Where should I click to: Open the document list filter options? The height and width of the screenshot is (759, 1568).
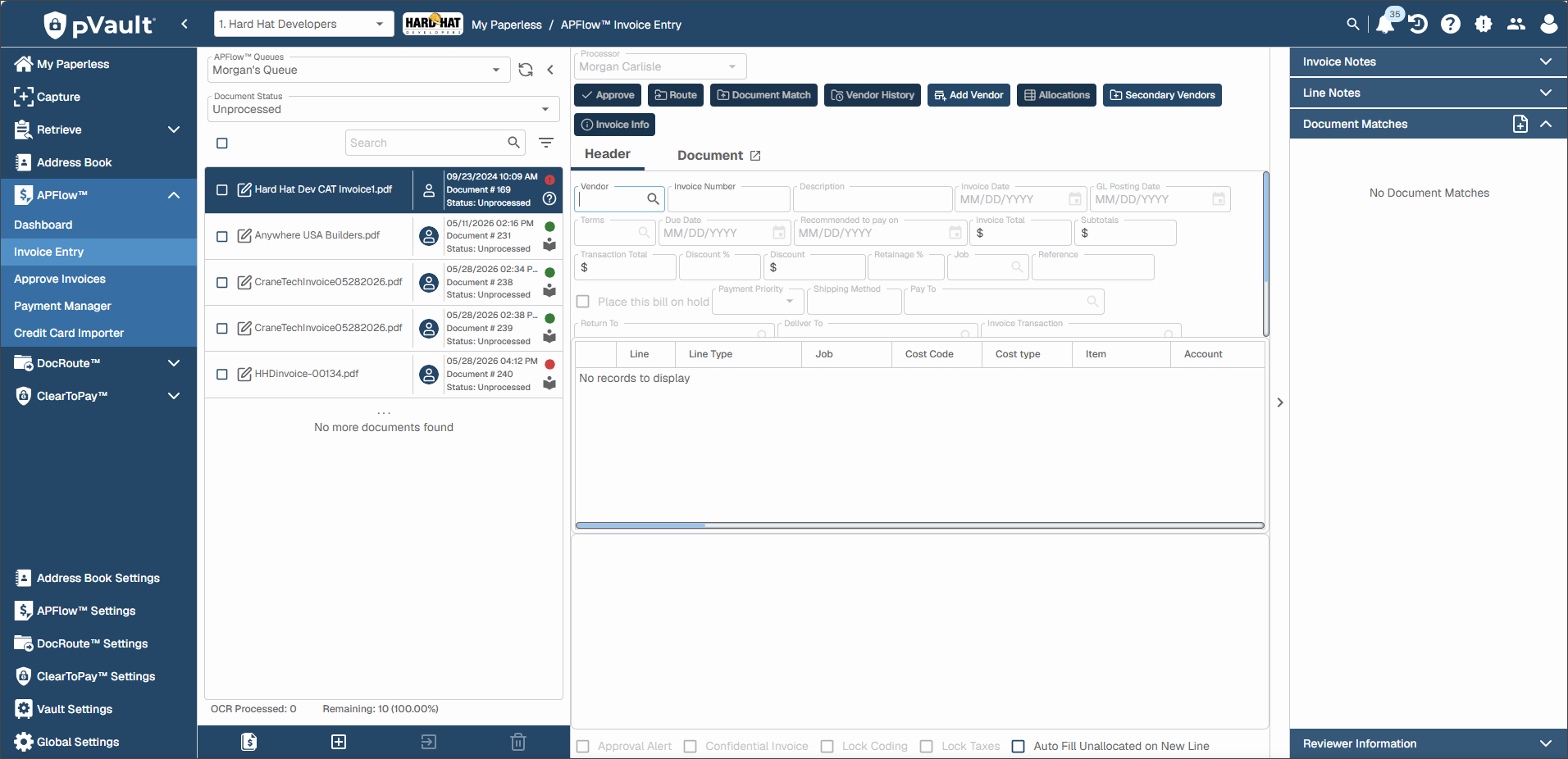[x=546, y=143]
